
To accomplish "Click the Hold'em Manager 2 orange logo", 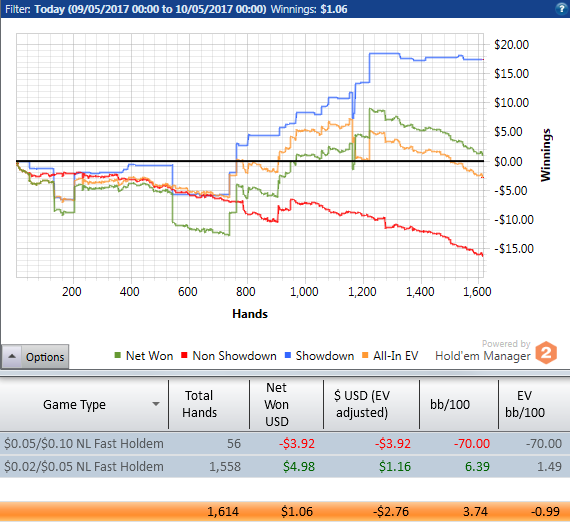I will pos(546,352).
